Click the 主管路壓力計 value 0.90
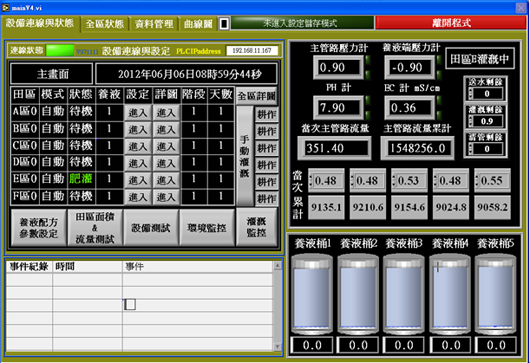This screenshot has height=363, width=530. (x=338, y=67)
